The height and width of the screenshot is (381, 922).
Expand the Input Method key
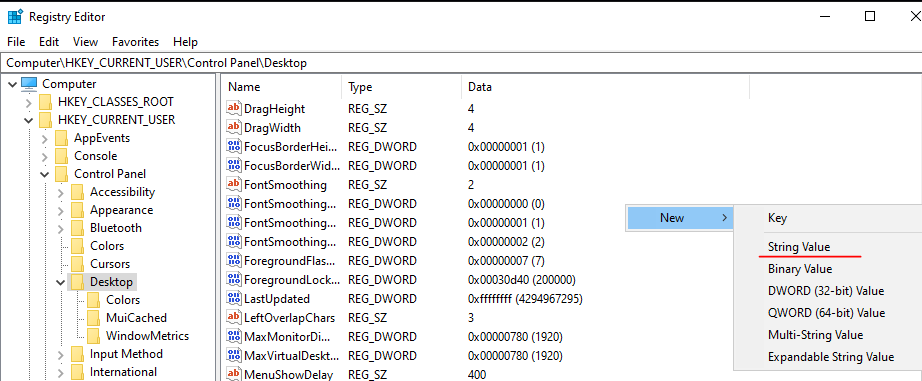(61, 355)
